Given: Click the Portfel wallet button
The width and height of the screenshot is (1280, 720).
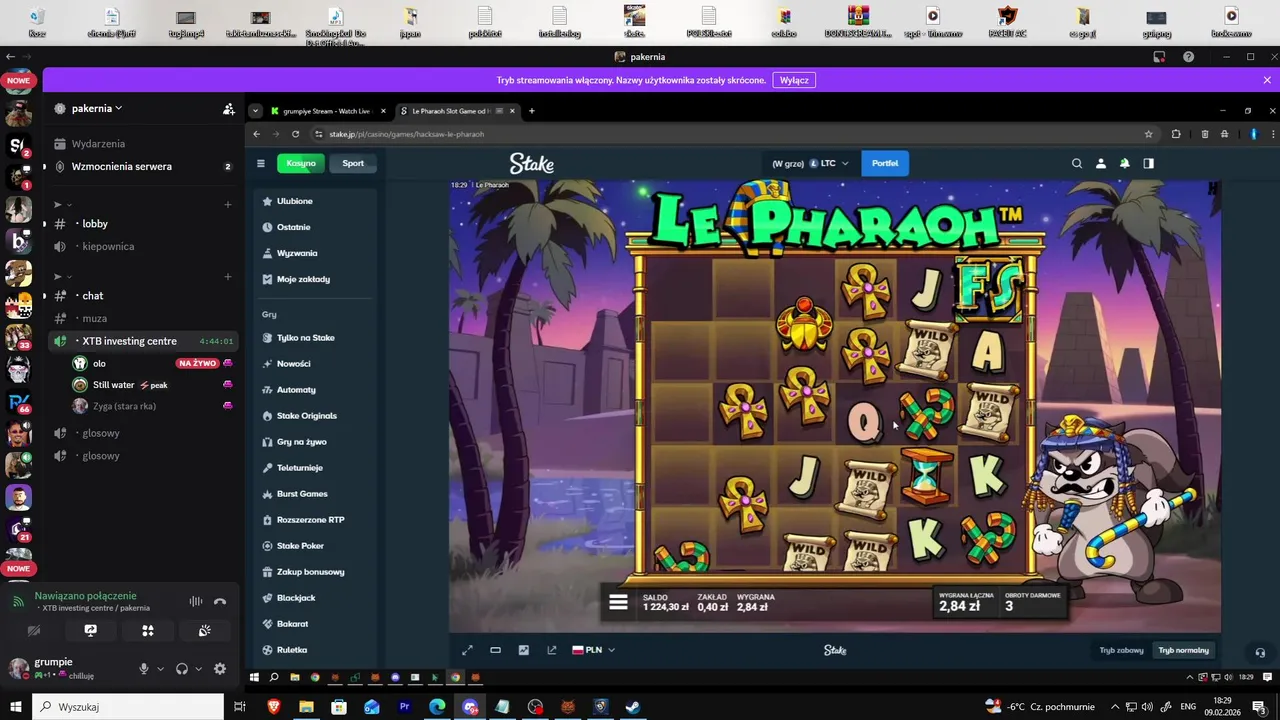Looking at the screenshot, I should point(885,163).
